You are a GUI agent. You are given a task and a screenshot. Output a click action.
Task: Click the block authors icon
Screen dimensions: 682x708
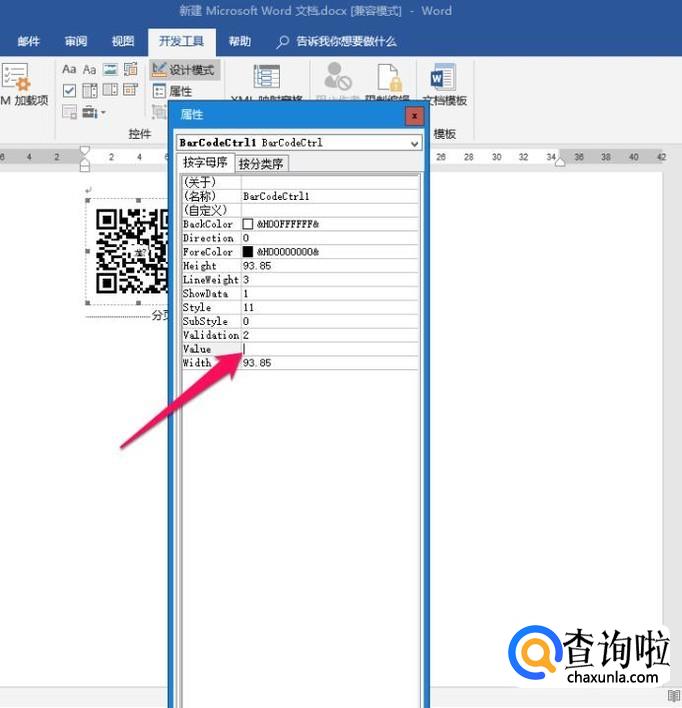[337, 76]
